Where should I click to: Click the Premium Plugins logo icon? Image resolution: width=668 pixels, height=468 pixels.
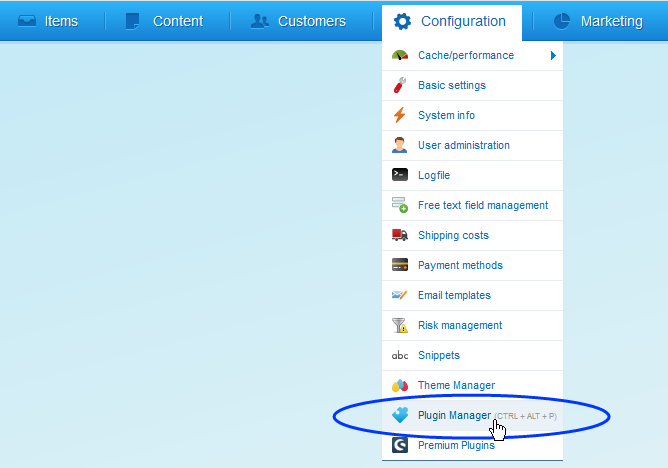coord(400,445)
